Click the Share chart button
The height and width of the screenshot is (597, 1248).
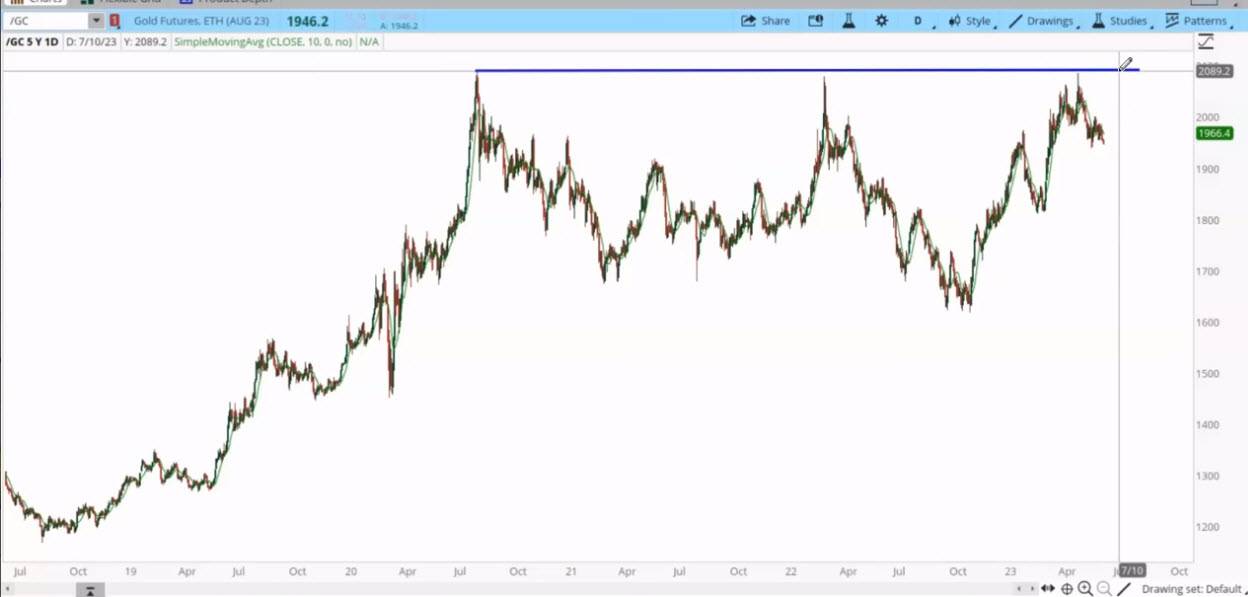766,21
